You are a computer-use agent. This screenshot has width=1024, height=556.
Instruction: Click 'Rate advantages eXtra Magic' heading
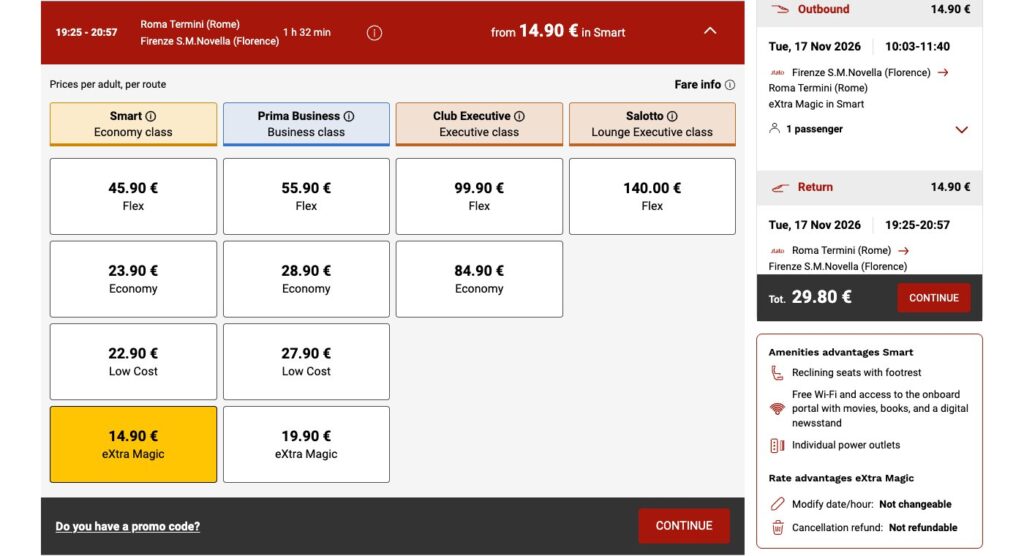point(841,478)
